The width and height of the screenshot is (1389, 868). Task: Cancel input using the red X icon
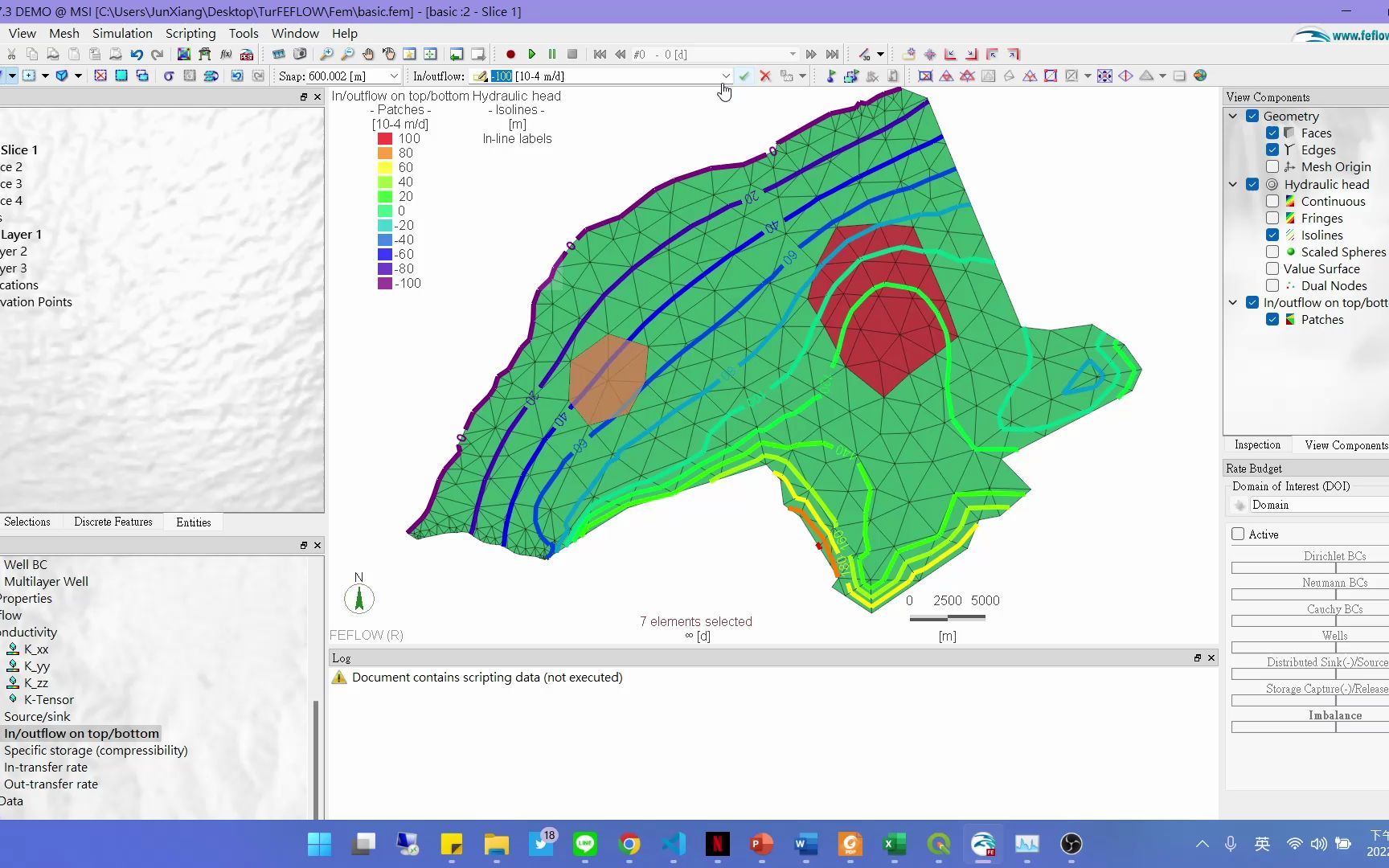tap(765, 76)
